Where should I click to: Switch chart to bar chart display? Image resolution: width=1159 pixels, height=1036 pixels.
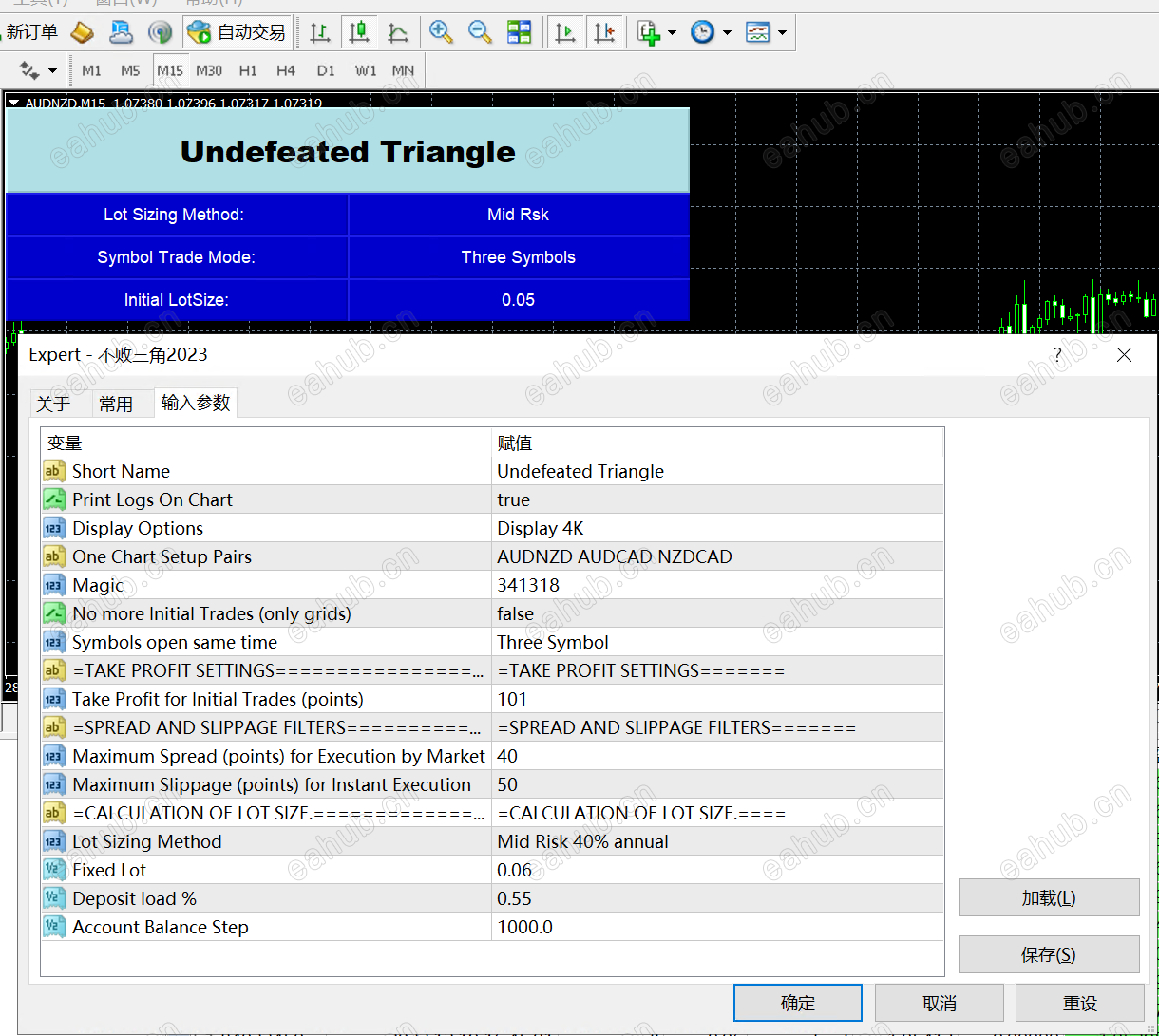click(x=320, y=32)
